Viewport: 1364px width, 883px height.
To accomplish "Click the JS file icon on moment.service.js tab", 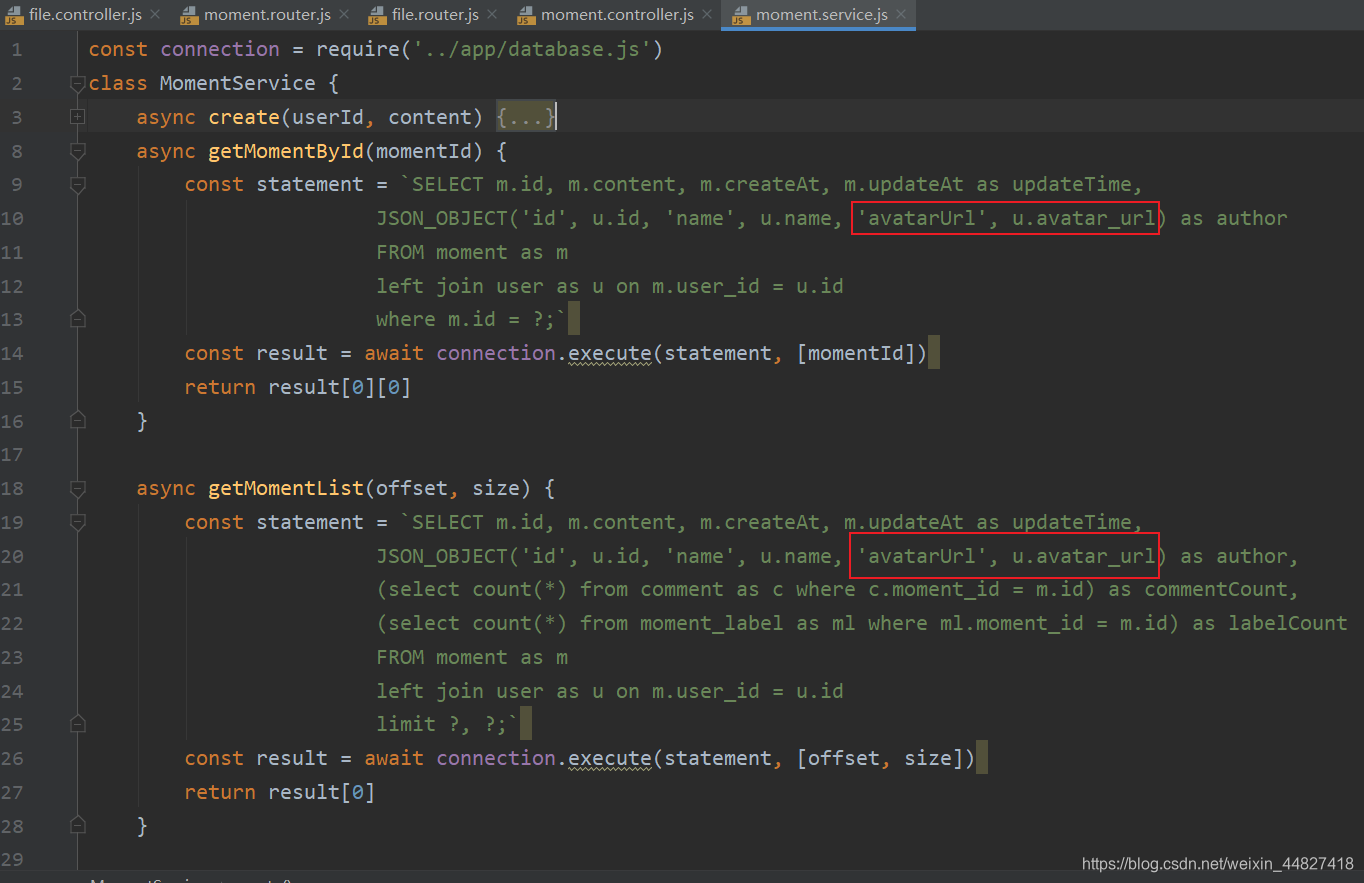I will (741, 15).
